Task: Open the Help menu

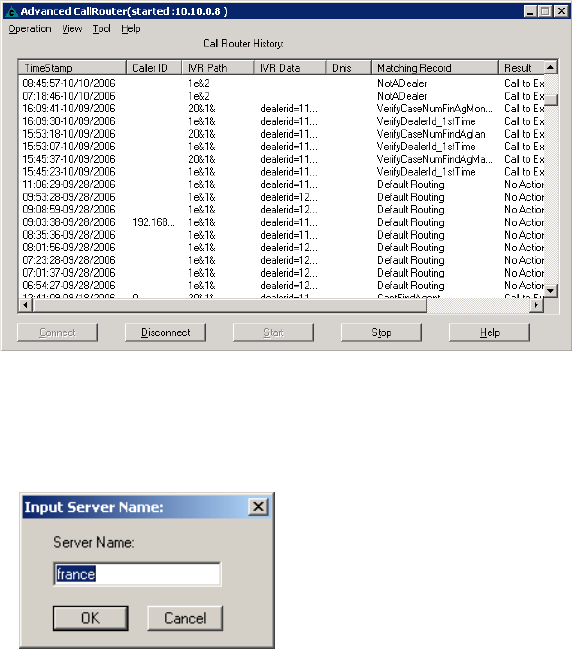Action: point(131,29)
